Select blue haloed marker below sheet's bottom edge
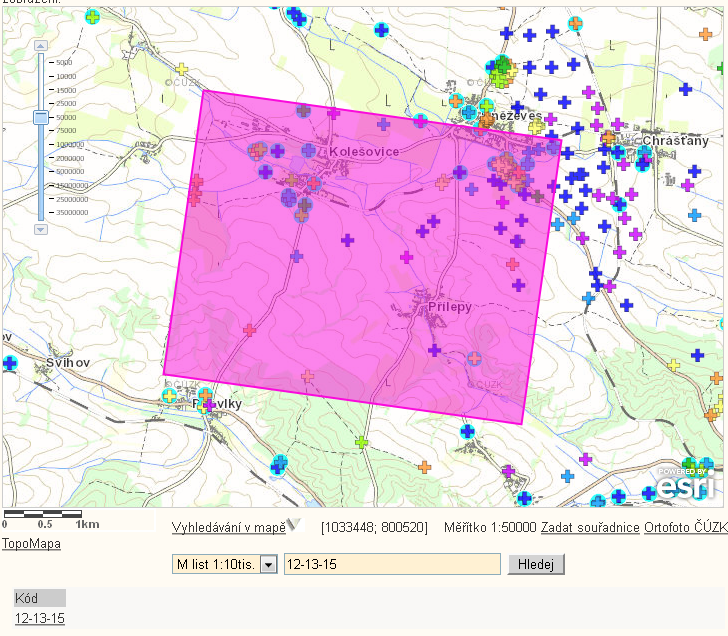 coord(468,432)
